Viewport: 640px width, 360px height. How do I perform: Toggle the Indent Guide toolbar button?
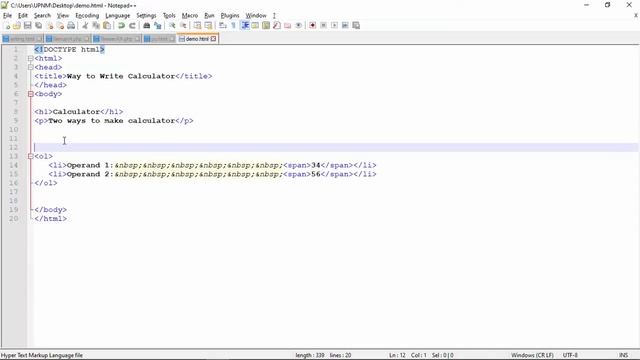(x=245, y=25)
